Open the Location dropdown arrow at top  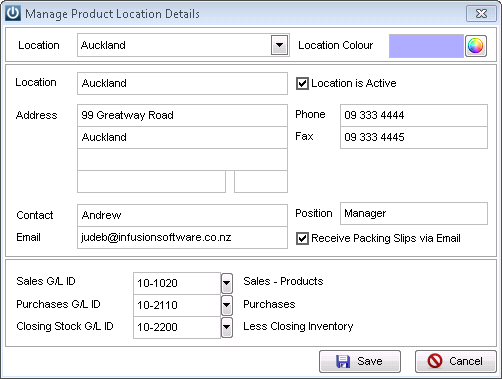point(279,45)
